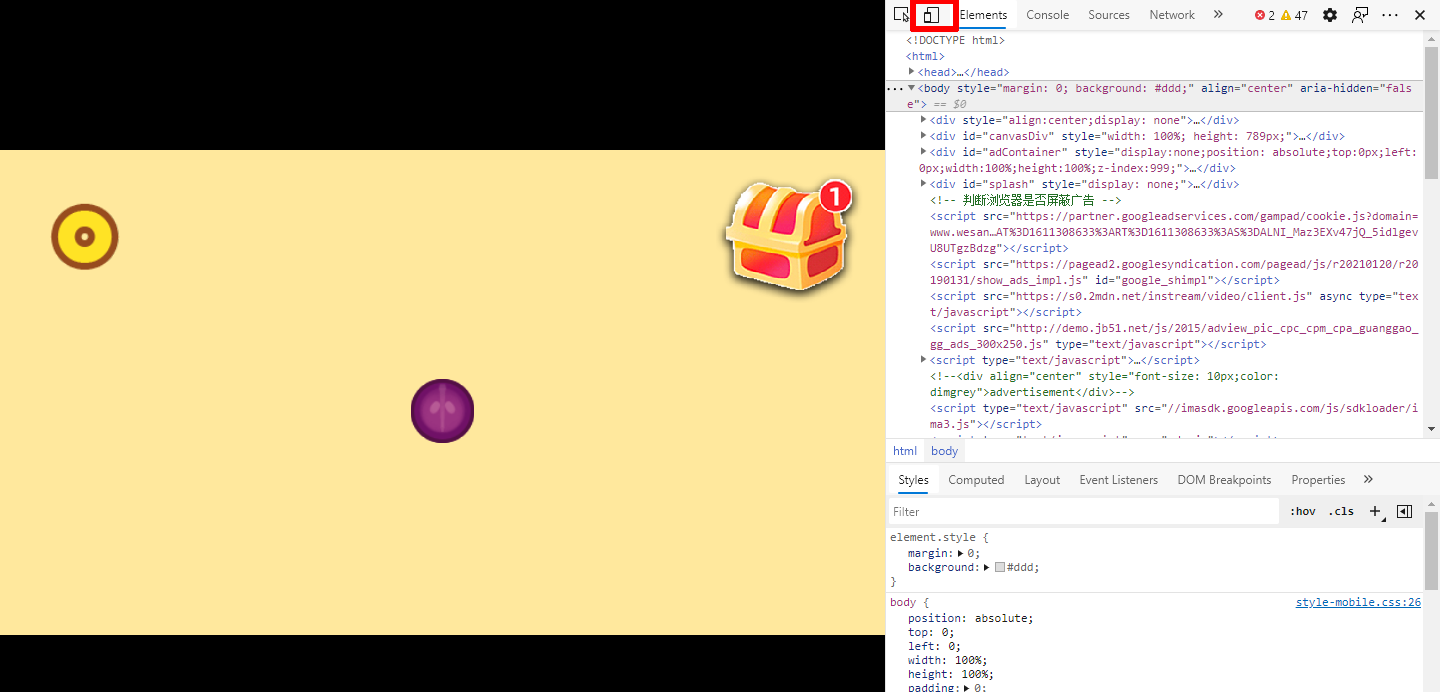The image size is (1440, 692).
Task: Open DevTools settings gear
Action: (x=1329, y=15)
